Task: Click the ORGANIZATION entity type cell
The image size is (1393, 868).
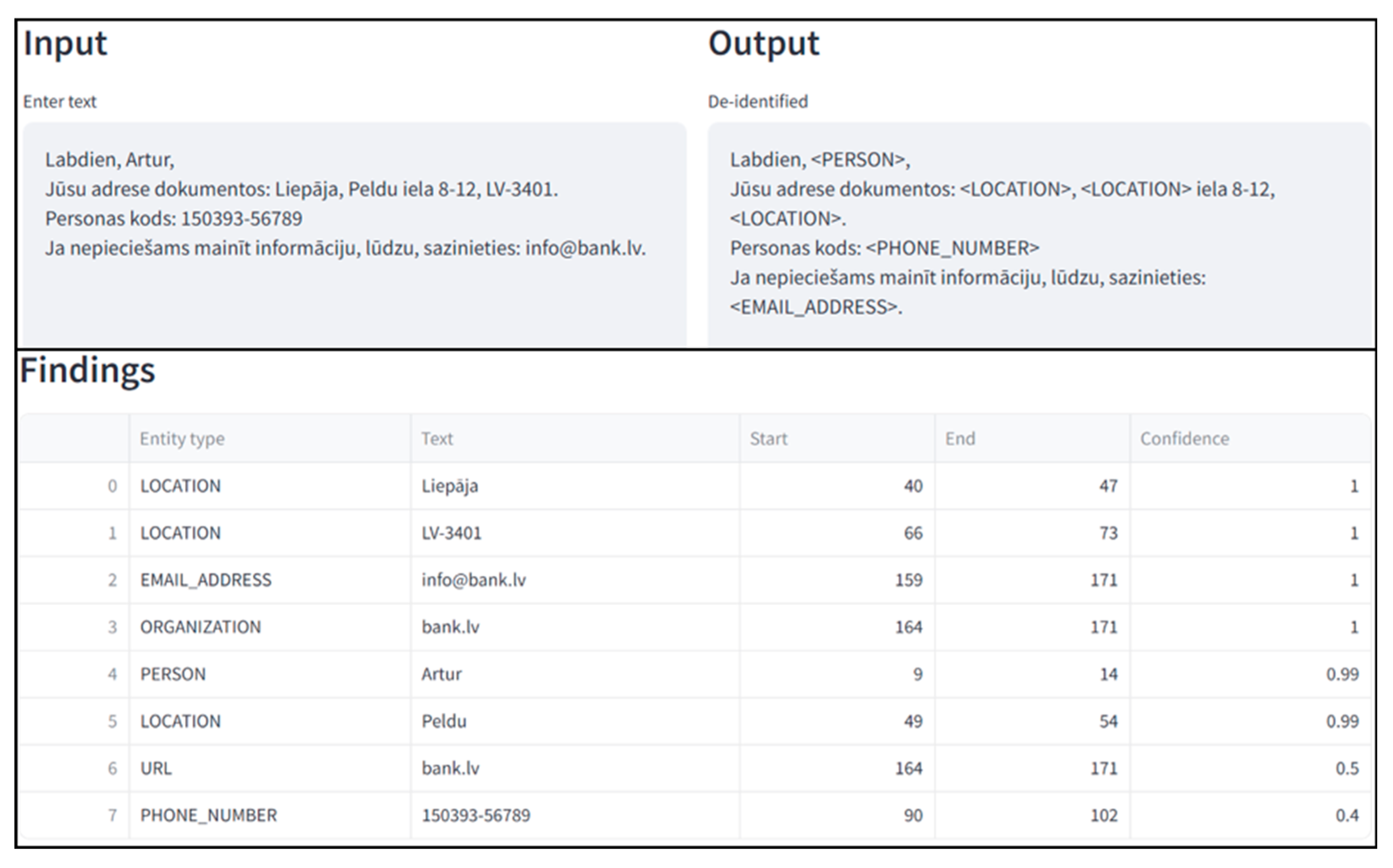Action: tap(270, 627)
